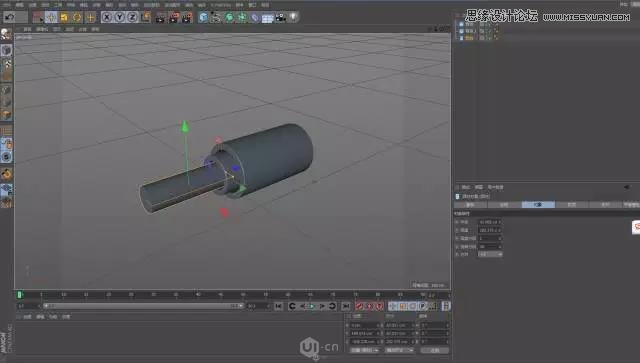Screen dimensions: 640x363
Task: Click the timeline frame range slider bar
Action: click(x=144, y=306)
